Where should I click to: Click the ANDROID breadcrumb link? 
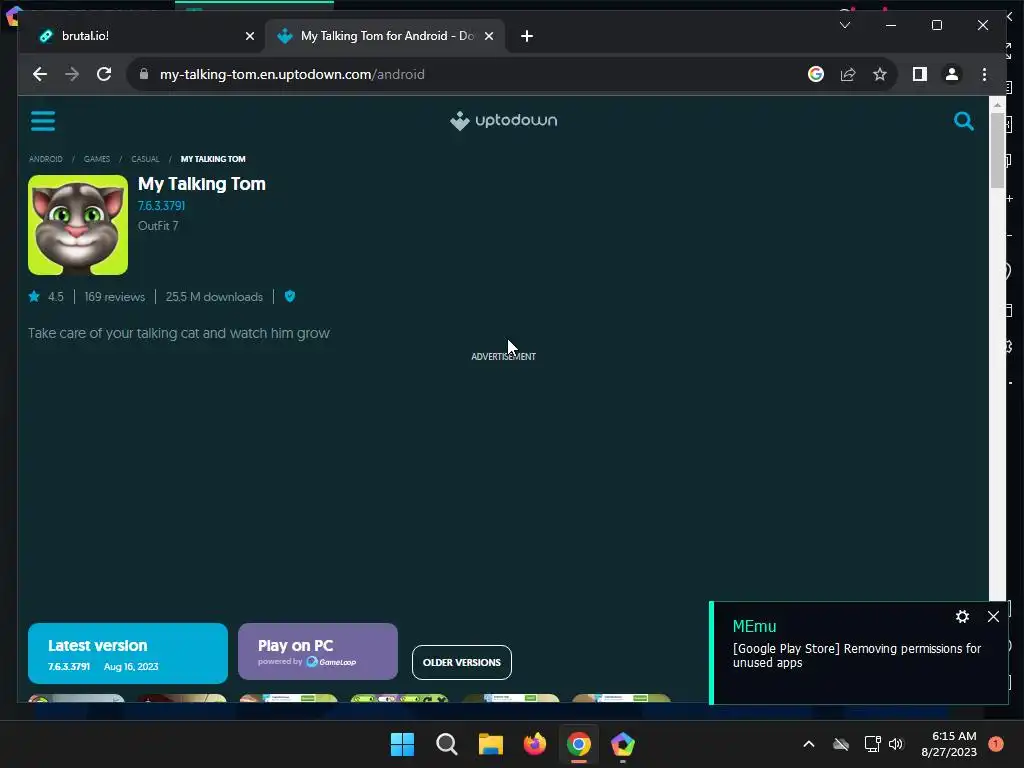tap(46, 159)
